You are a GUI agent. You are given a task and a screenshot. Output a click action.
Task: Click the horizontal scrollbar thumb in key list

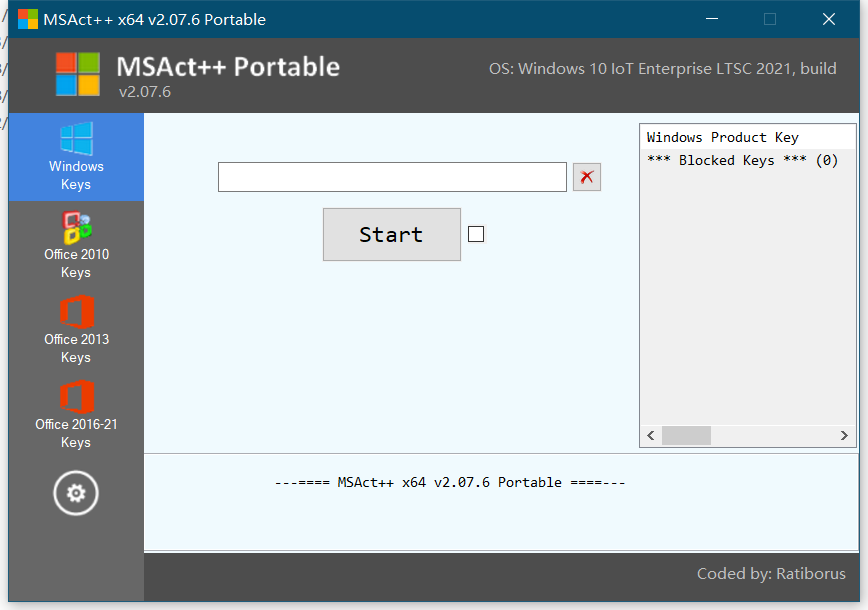686,435
